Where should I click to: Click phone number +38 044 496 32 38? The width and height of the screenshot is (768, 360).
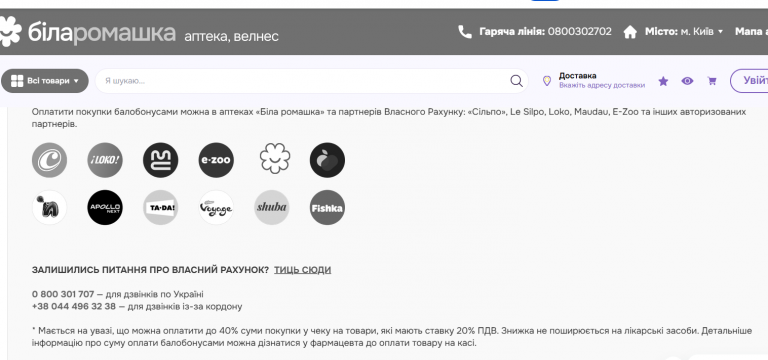click(74, 307)
